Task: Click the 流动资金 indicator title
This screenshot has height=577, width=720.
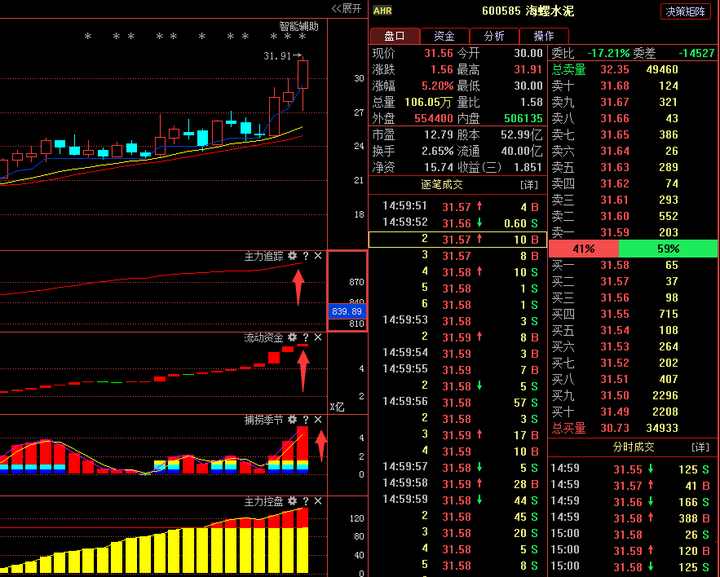Action: (264, 338)
